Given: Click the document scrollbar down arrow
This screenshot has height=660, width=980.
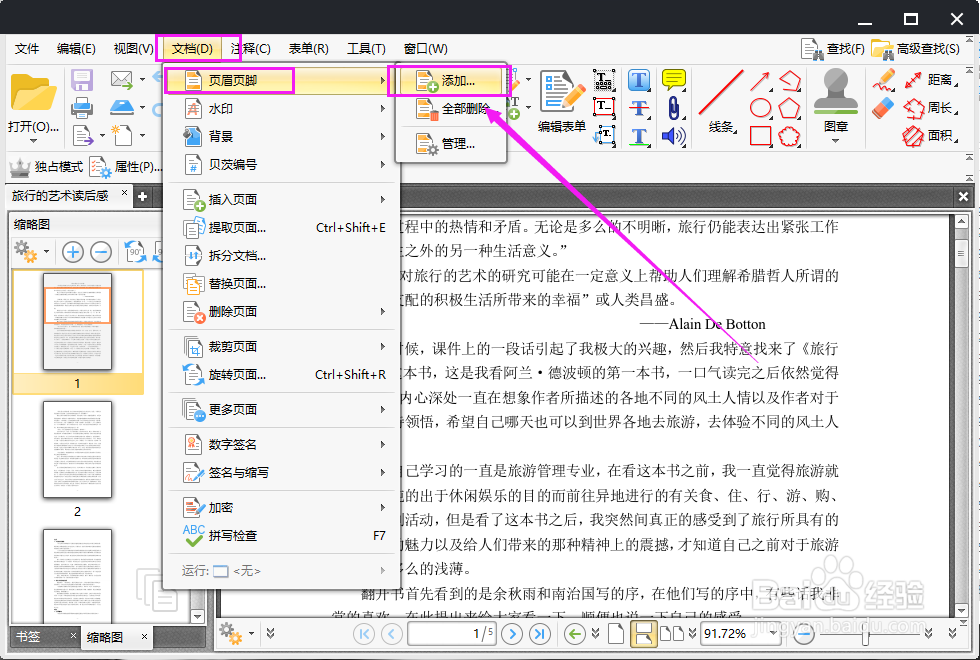Looking at the screenshot, I should click(x=961, y=610).
